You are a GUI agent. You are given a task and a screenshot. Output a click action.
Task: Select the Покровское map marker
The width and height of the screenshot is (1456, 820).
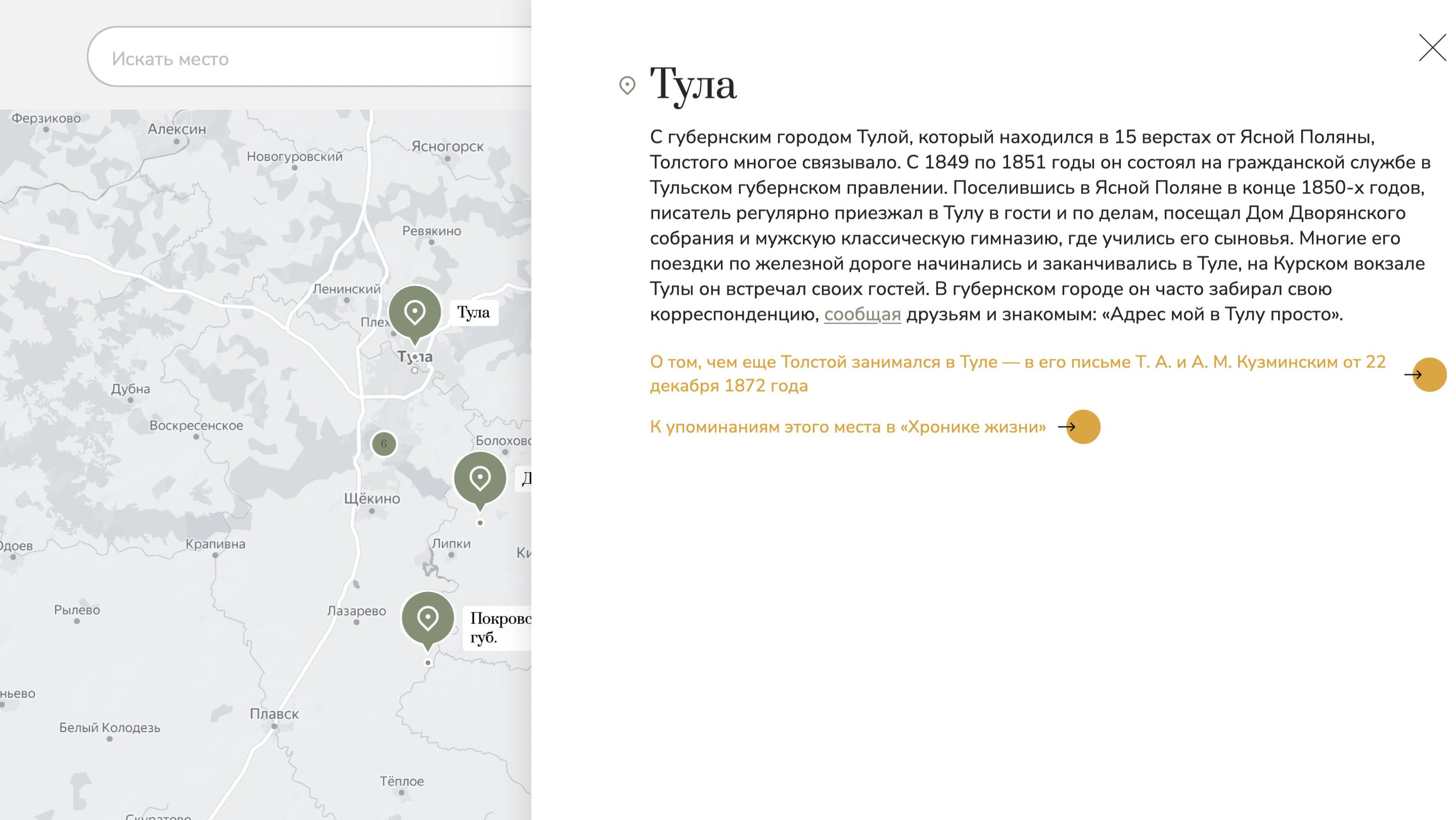tap(428, 618)
